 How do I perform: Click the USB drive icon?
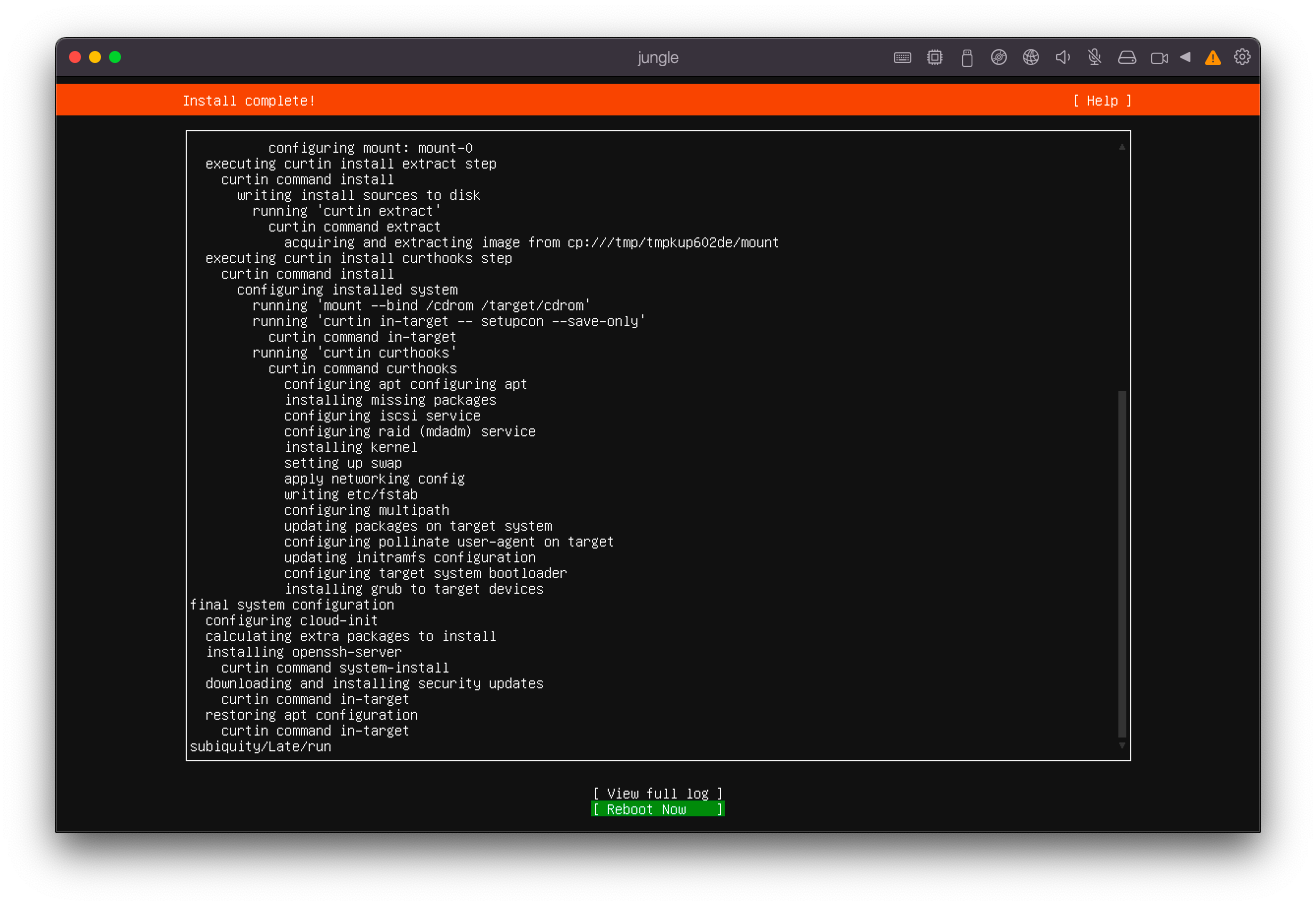click(x=966, y=58)
